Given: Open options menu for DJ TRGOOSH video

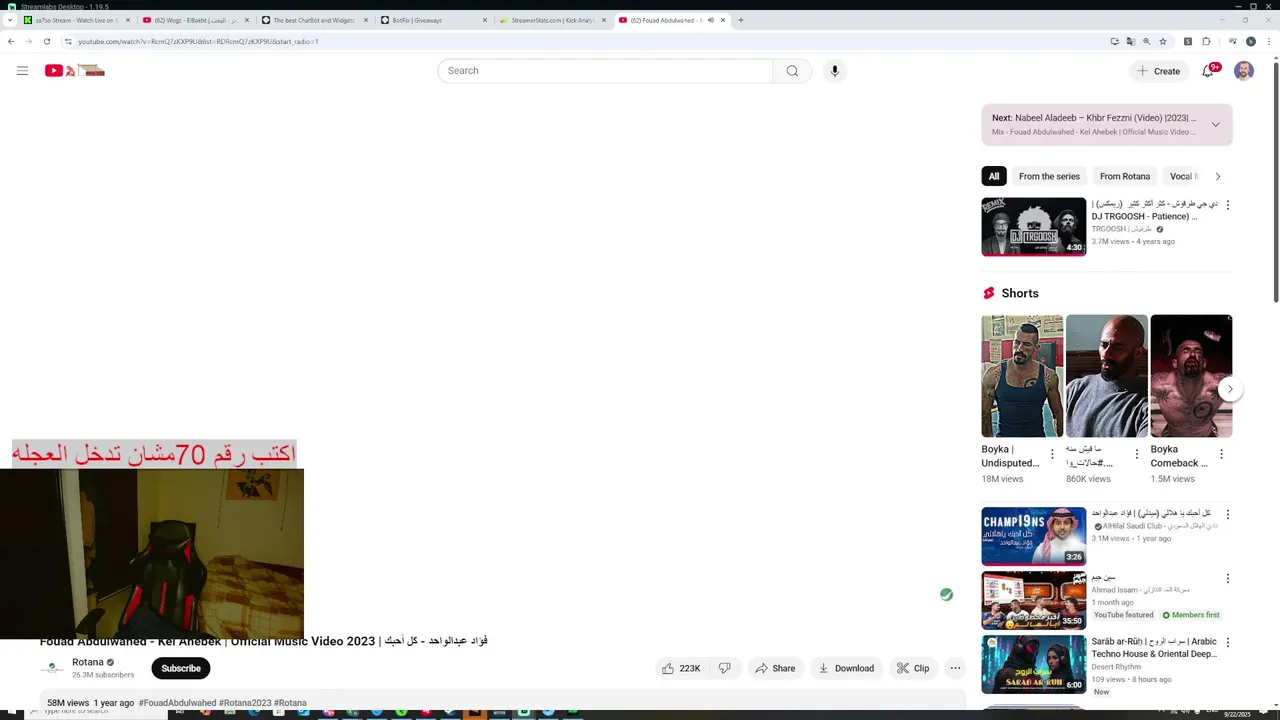Looking at the screenshot, I should point(1228,205).
